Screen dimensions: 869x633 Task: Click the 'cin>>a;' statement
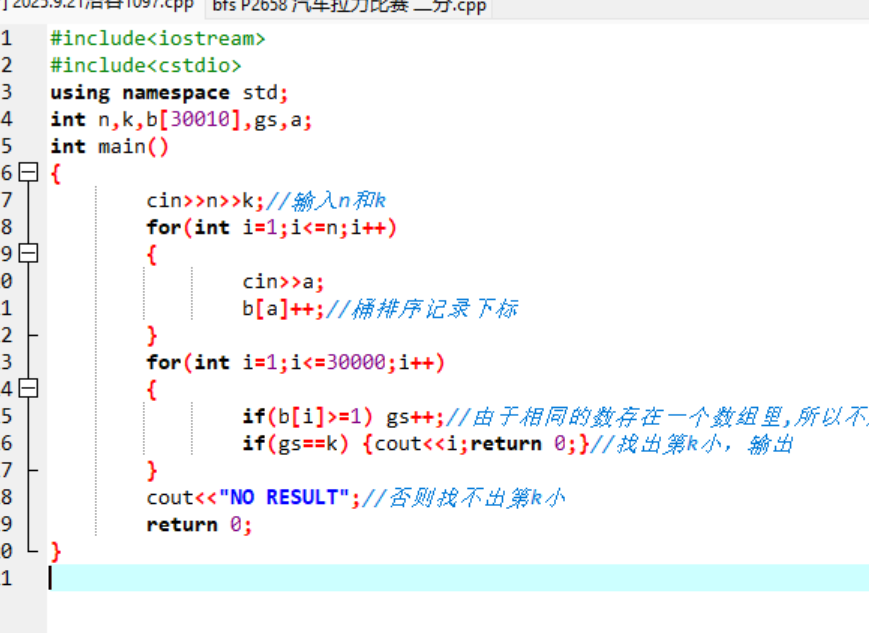click(283, 282)
